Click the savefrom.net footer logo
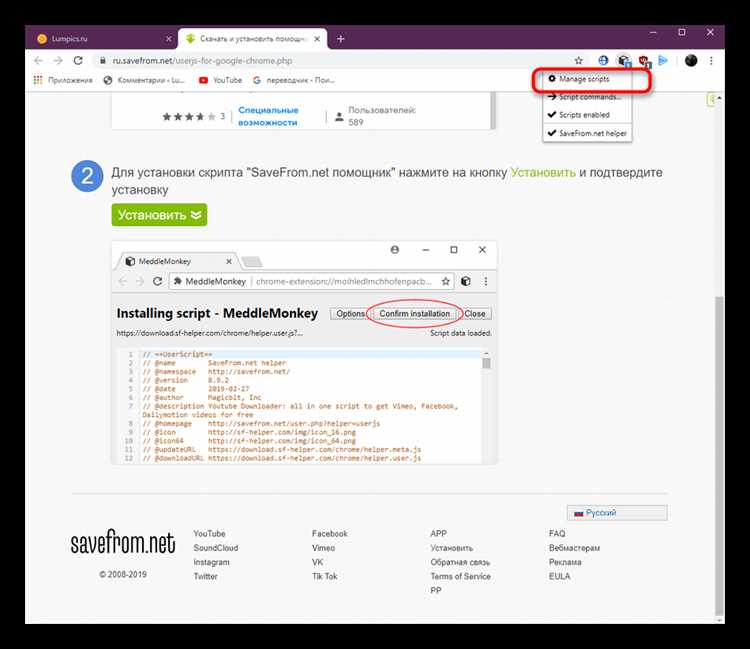 point(123,542)
